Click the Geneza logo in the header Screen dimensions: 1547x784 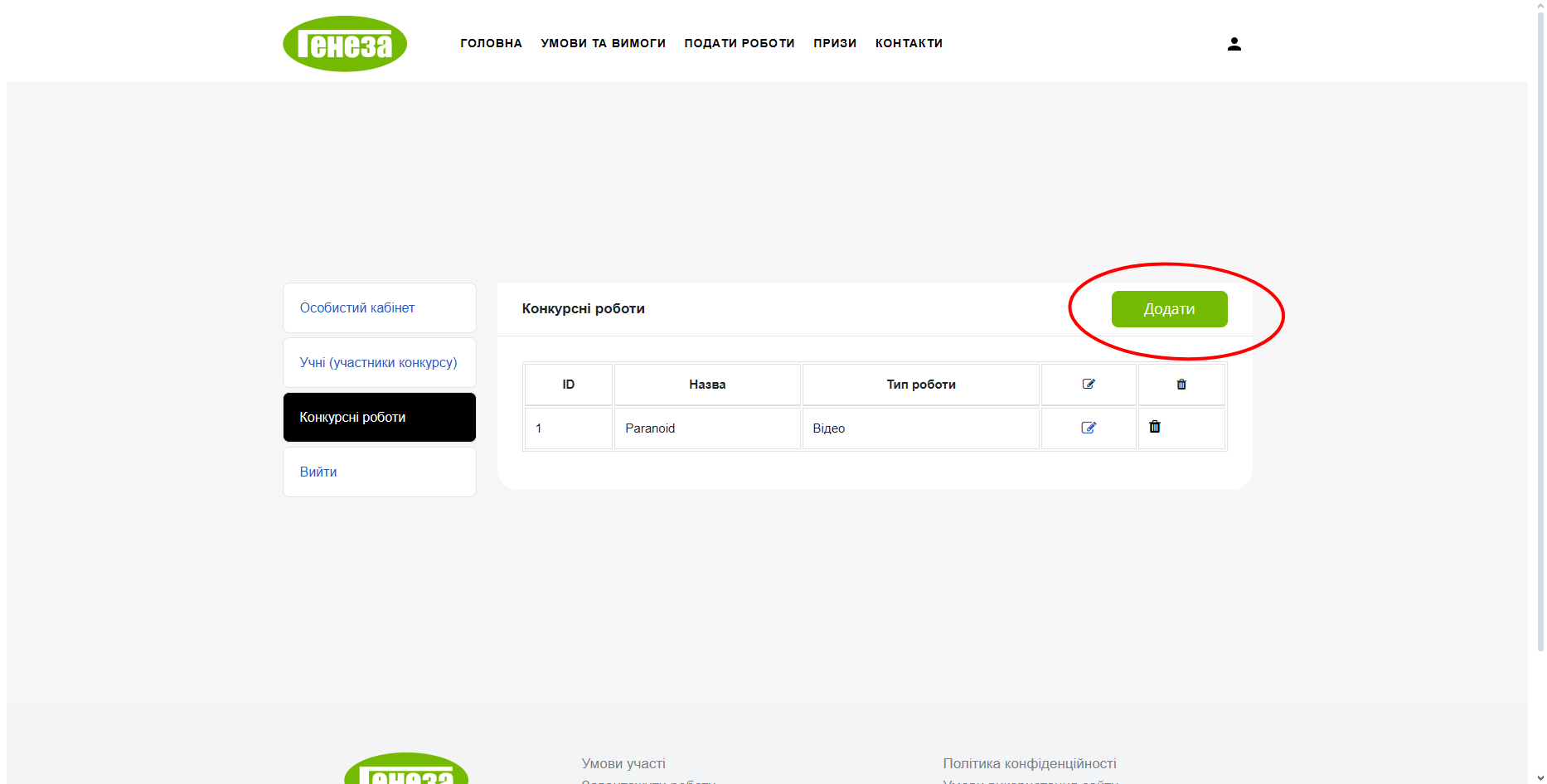(x=345, y=44)
